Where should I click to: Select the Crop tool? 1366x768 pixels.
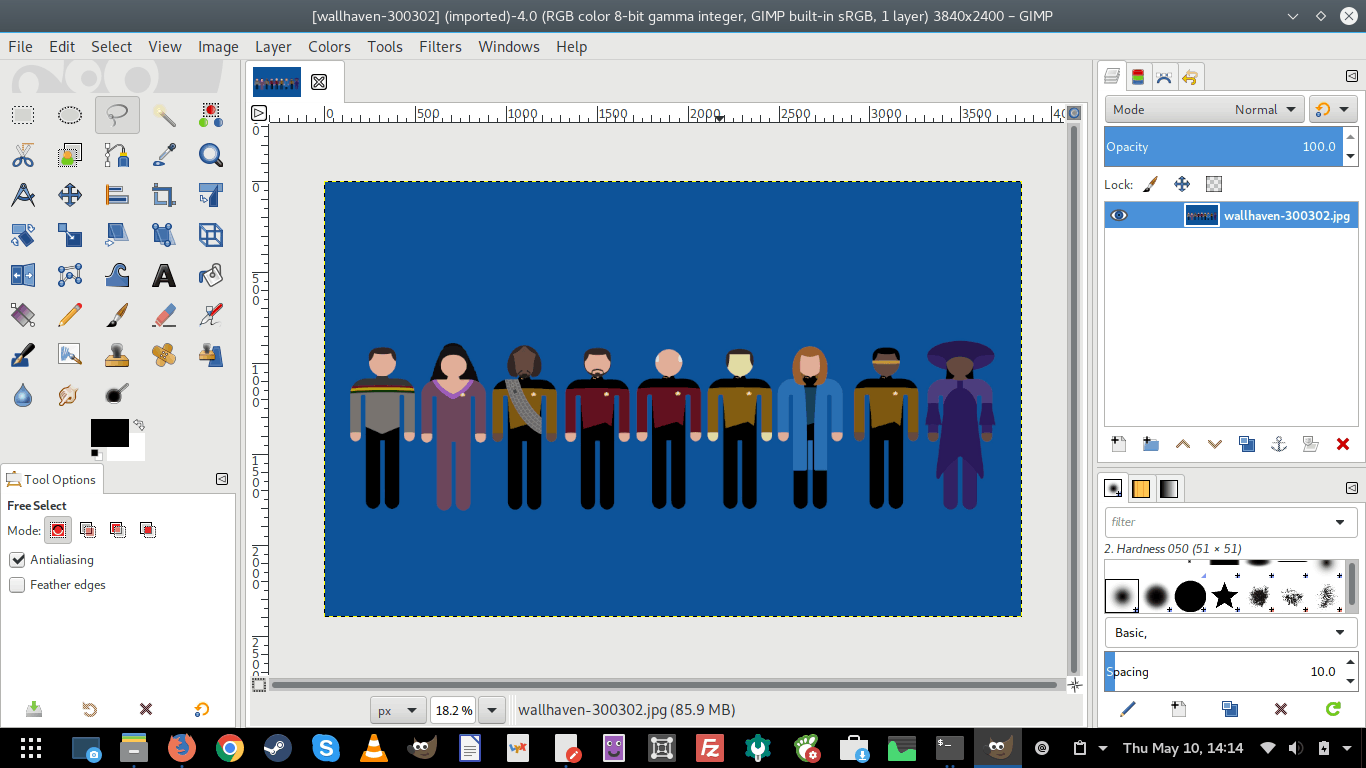tap(164, 195)
